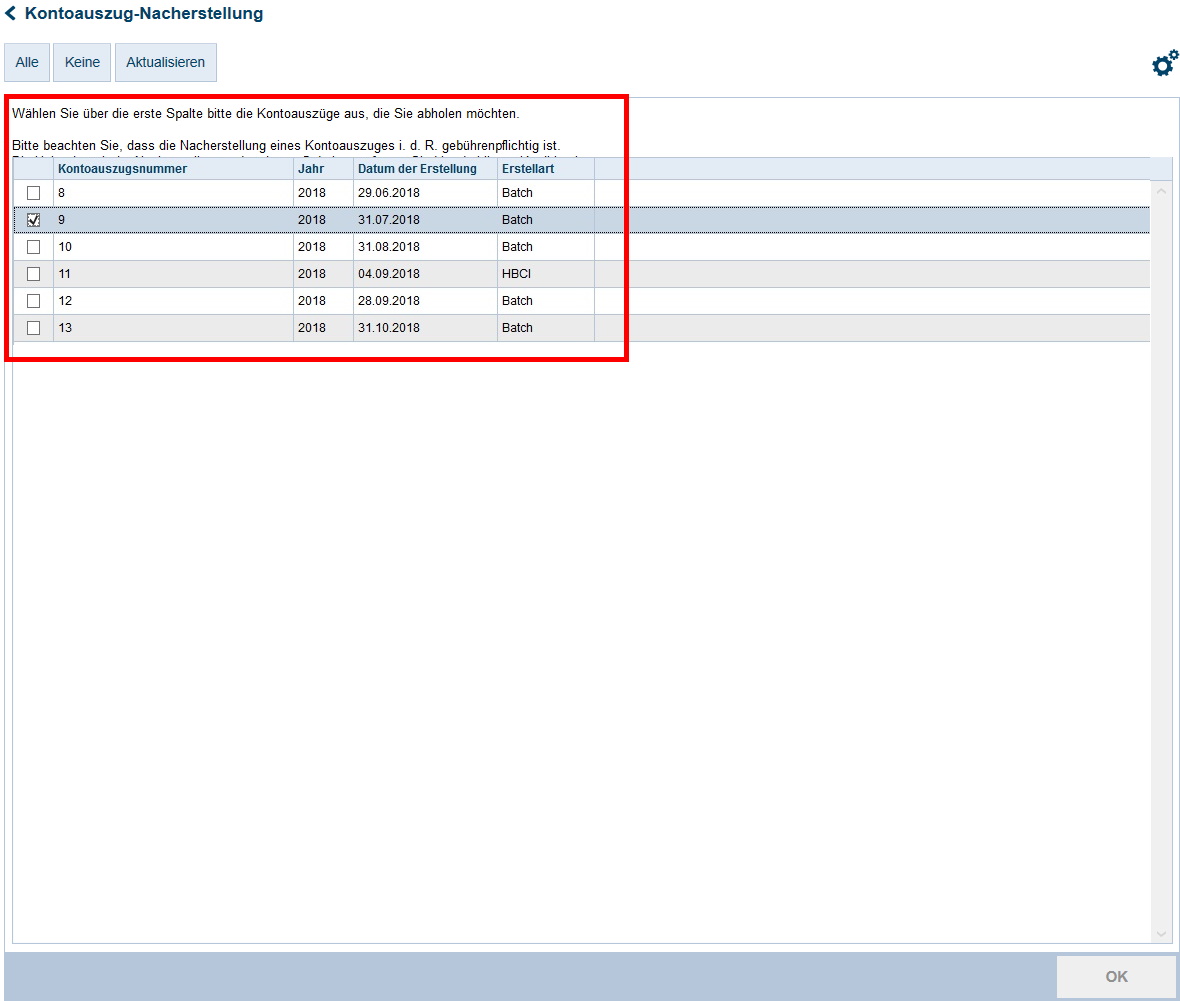Uncheck the box for statement number 9
This screenshot has height=1001, width=1180.
(x=33, y=220)
